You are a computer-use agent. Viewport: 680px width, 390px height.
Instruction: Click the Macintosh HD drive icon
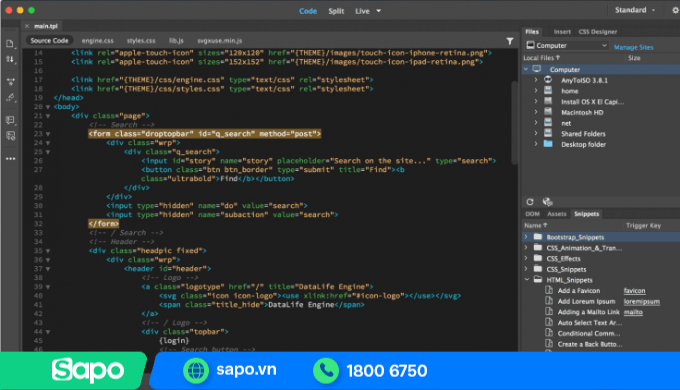click(x=548, y=112)
